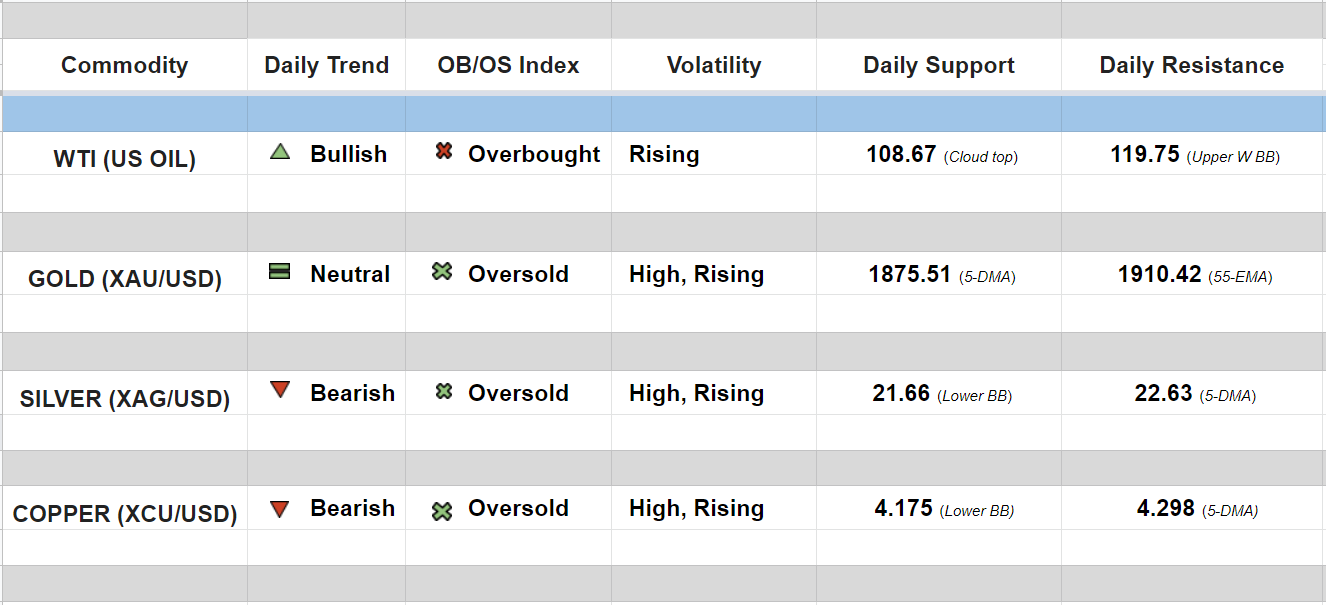Select the Daily Trend header cell

tap(326, 66)
